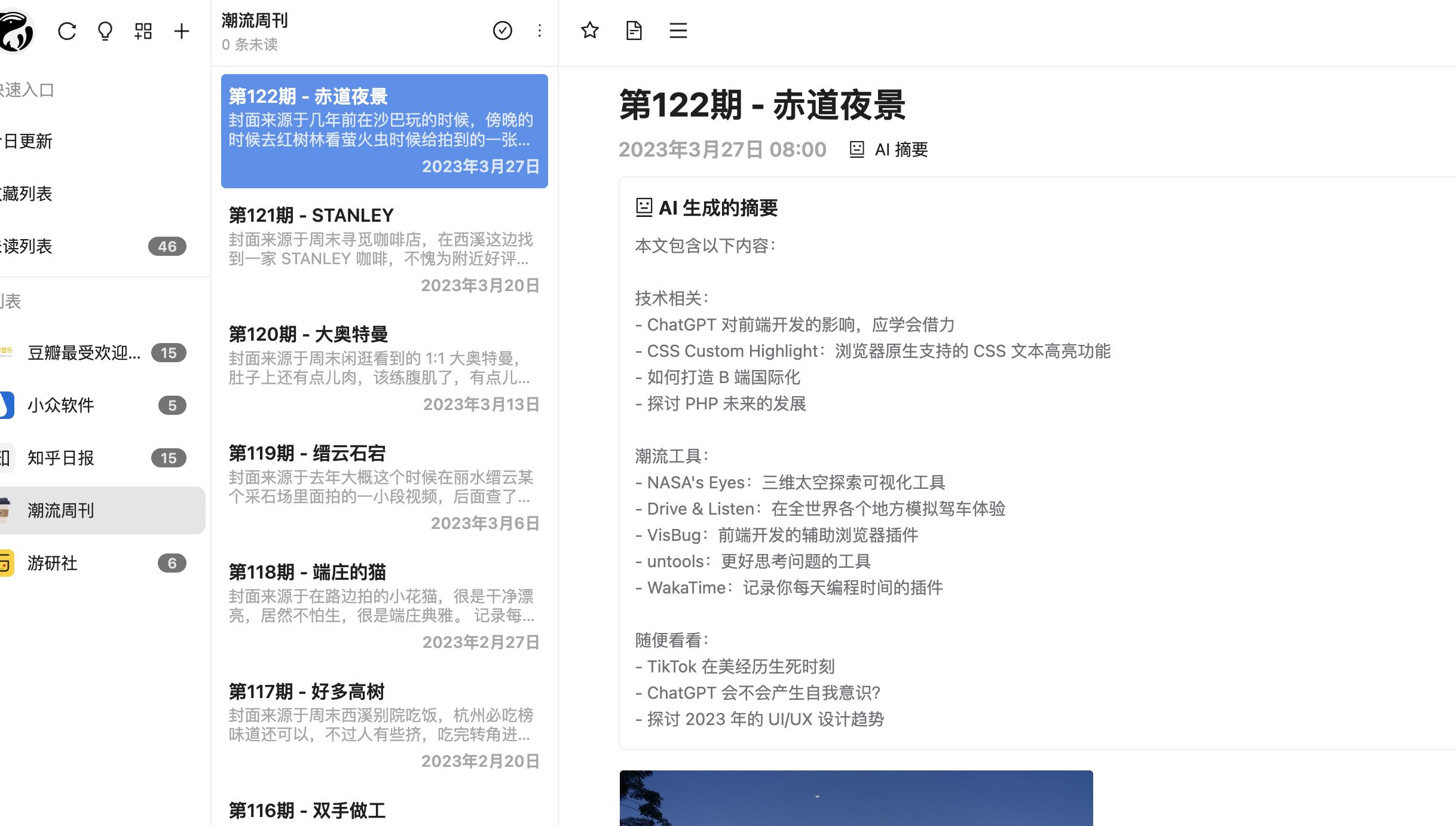Click the article cover image thumbnail
This screenshot has width=1456, height=826.
coord(856,799)
